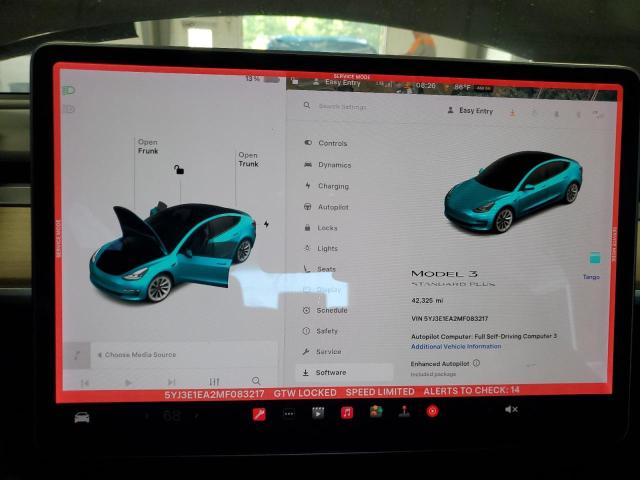This screenshot has width=640, height=480.
Task: Tap the orange software download icon
Action: click(513, 113)
